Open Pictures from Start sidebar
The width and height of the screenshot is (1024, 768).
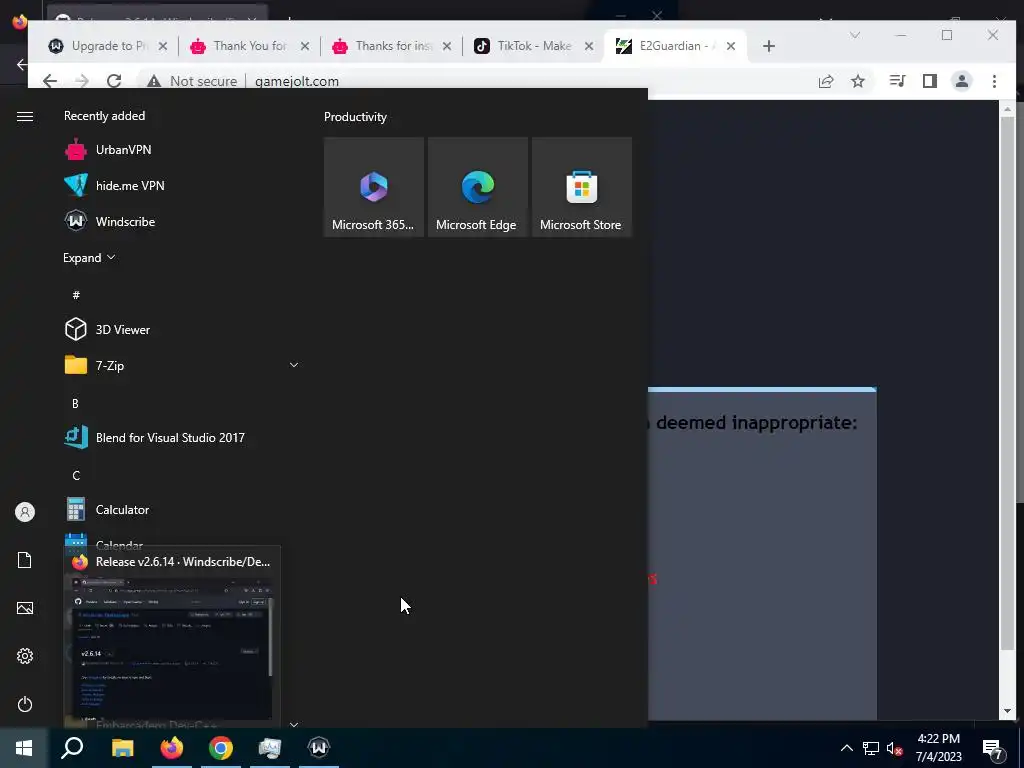[x=25, y=608]
